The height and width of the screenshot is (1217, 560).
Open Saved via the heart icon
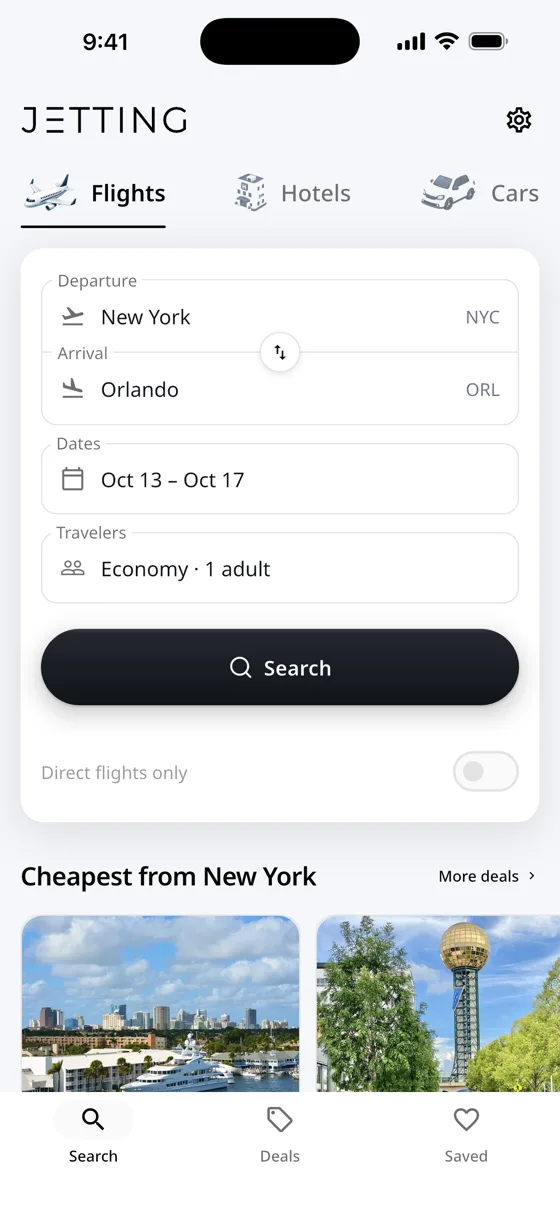tap(466, 1119)
